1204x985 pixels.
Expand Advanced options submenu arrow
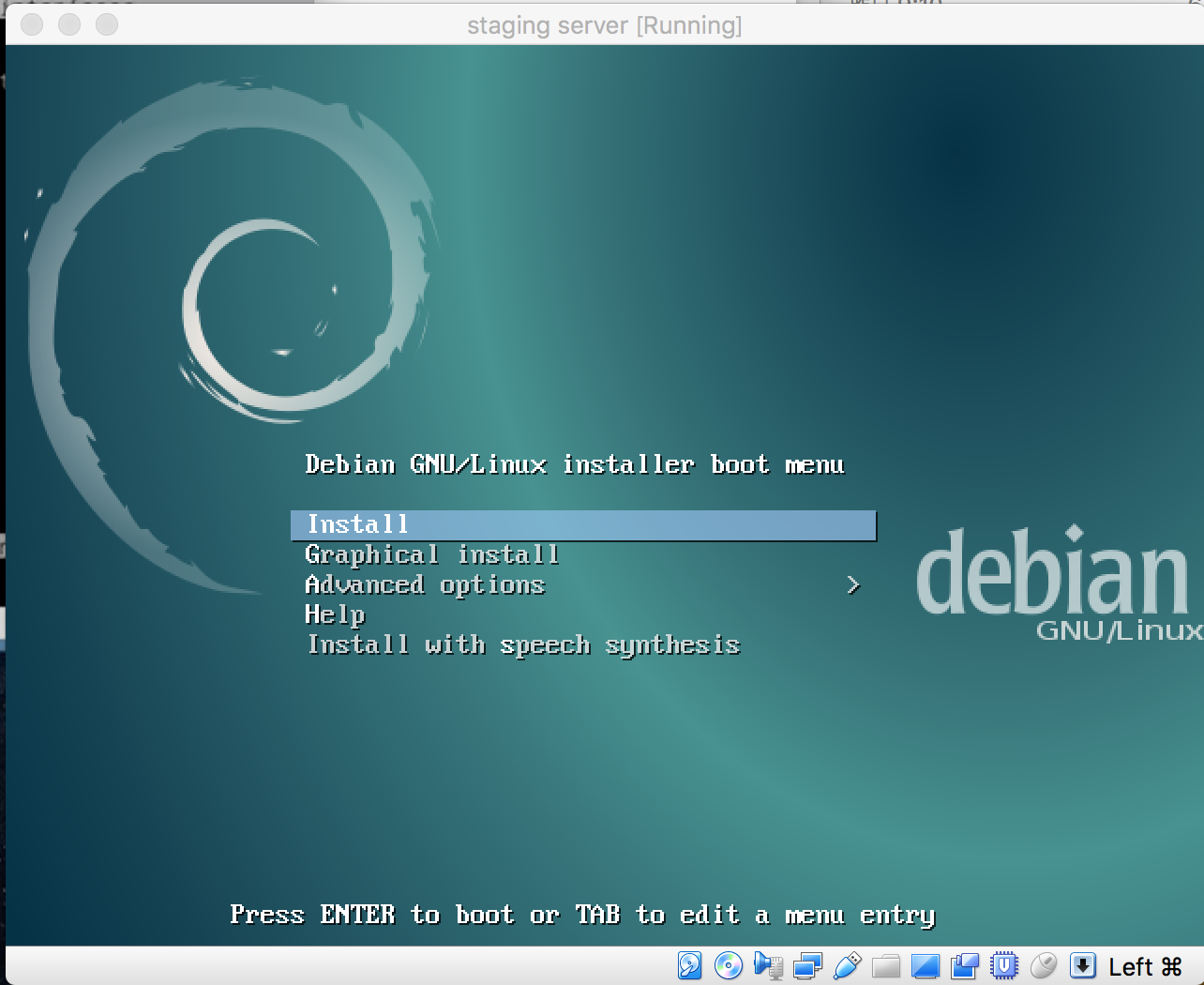point(853,585)
